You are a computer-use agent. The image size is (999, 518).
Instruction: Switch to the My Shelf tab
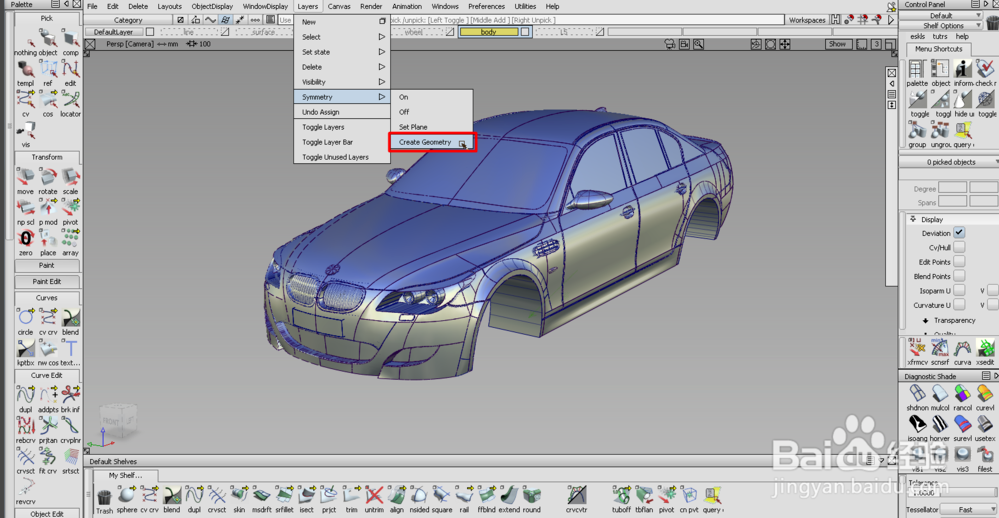click(x=125, y=475)
